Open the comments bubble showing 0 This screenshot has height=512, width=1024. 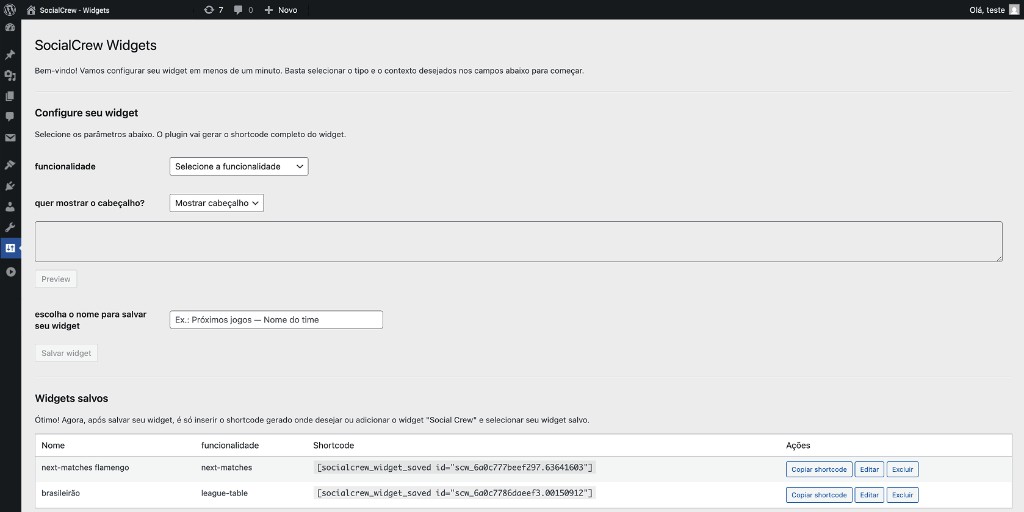(244, 10)
